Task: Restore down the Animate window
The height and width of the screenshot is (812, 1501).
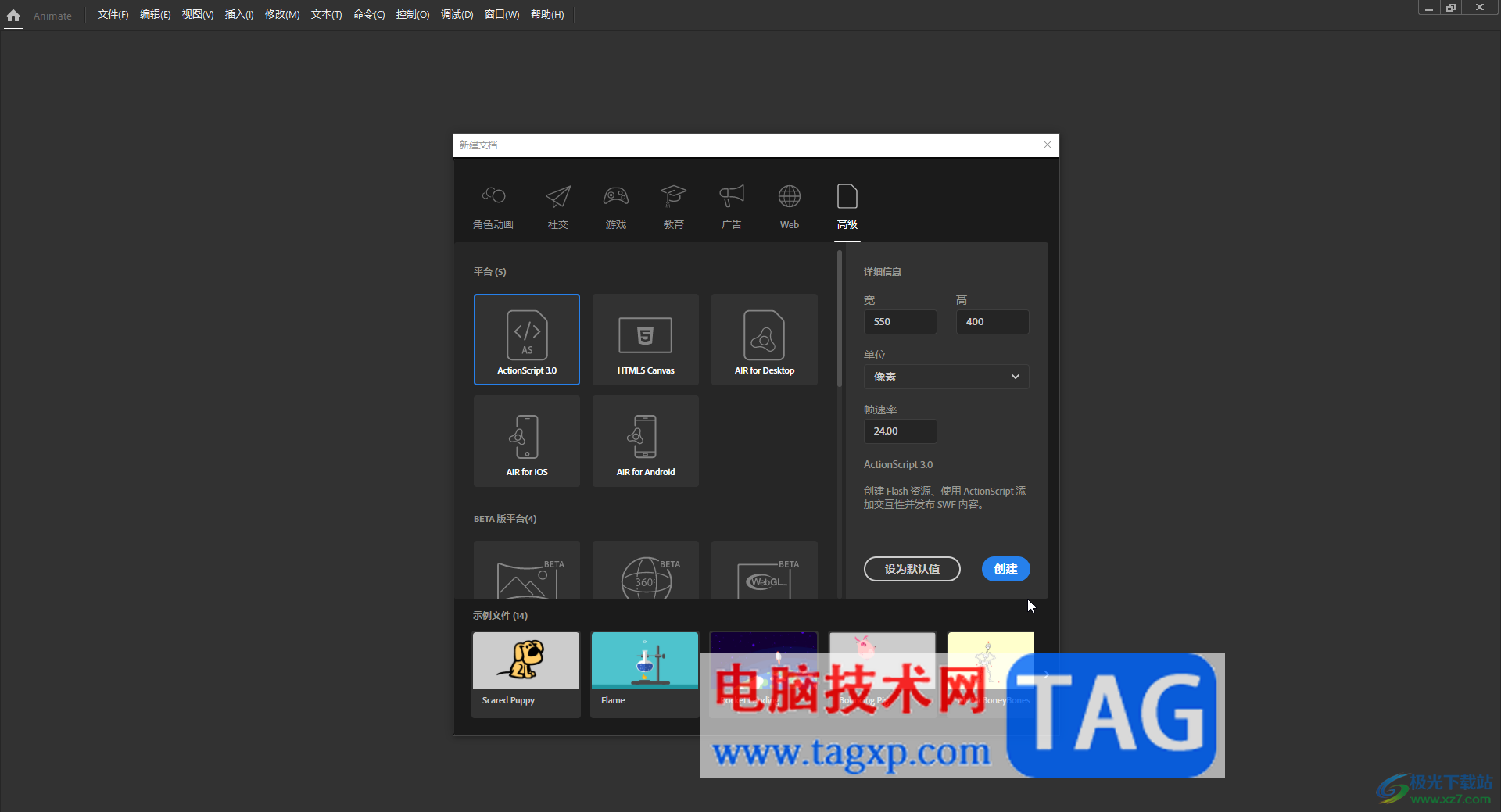Action: [1451, 8]
